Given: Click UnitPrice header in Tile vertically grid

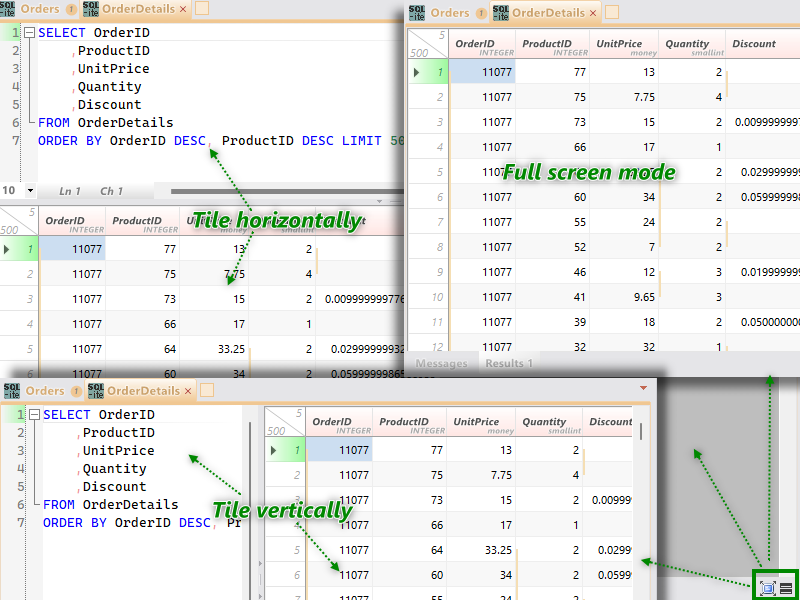Looking at the screenshot, I should (481, 422).
